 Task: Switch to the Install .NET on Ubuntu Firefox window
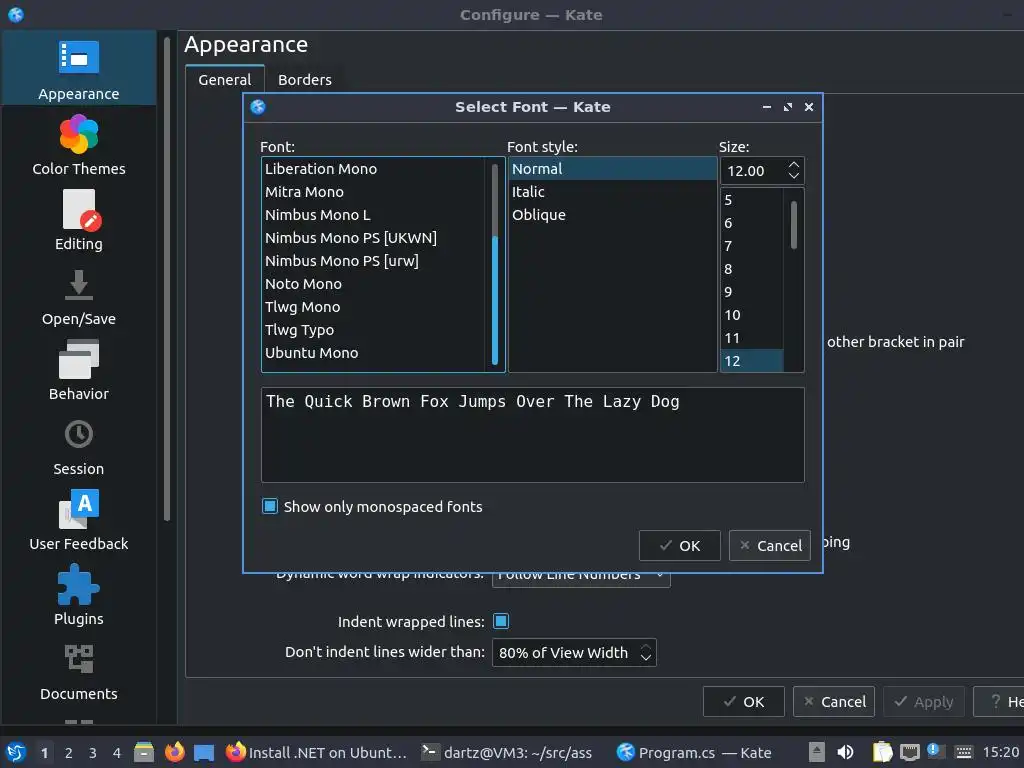point(317,752)
